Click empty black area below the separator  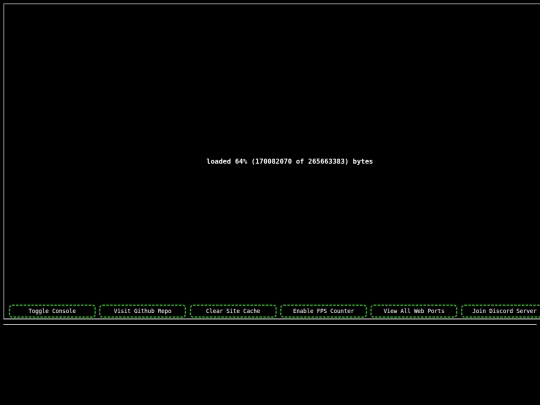[x=270, y=365]
